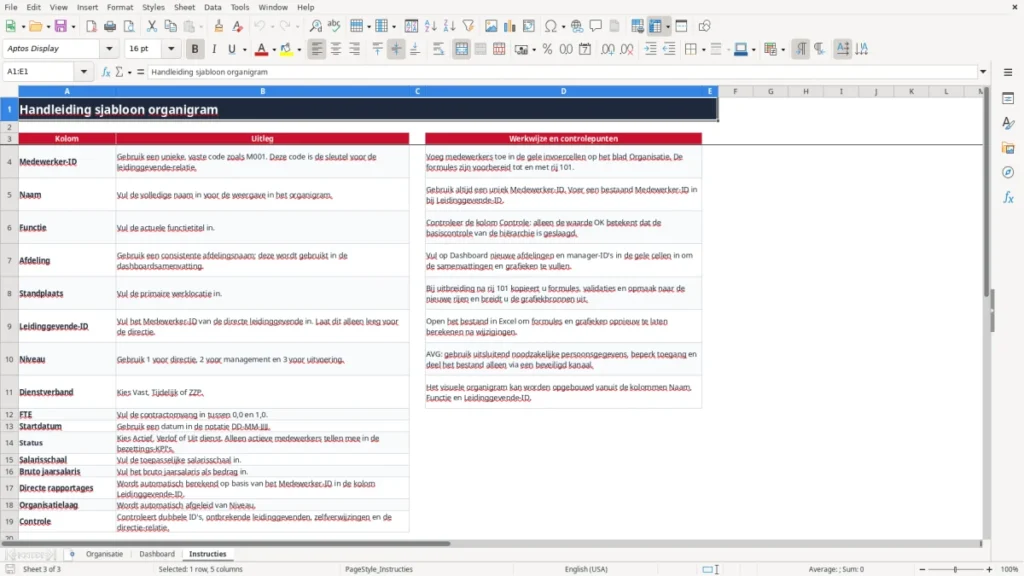Toggle Align Right
Screen dimensions: 1024x576
pyautogui.click(x=355, y=49)
